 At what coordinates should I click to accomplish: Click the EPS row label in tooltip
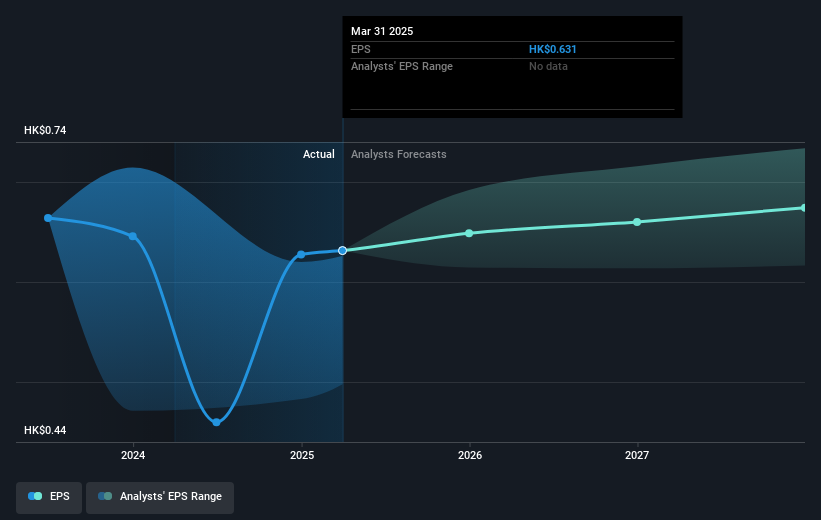click(x=361, y=49)
